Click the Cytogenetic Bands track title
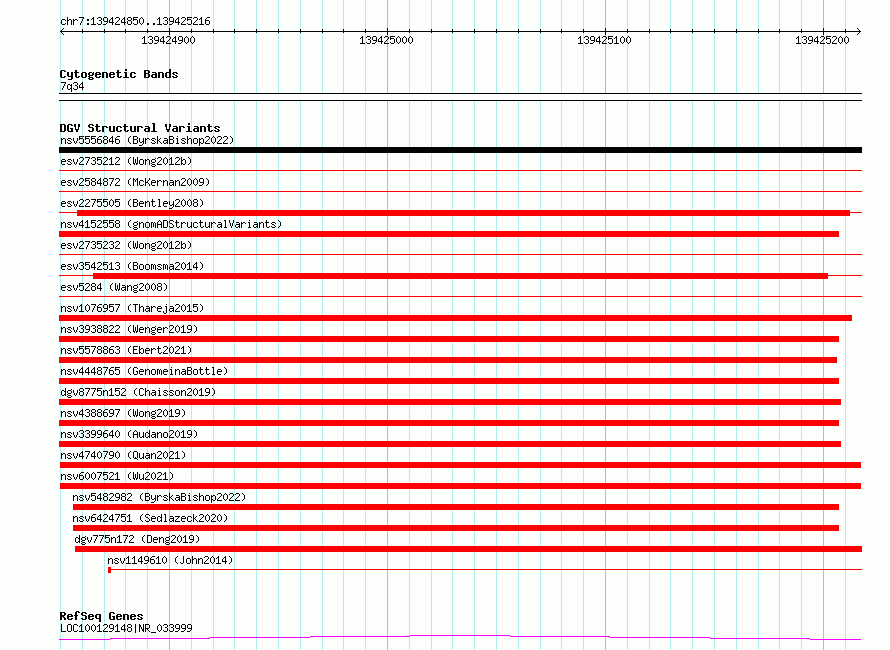The image size is (890, 650). pyautogui.click(x=119, y=74)
